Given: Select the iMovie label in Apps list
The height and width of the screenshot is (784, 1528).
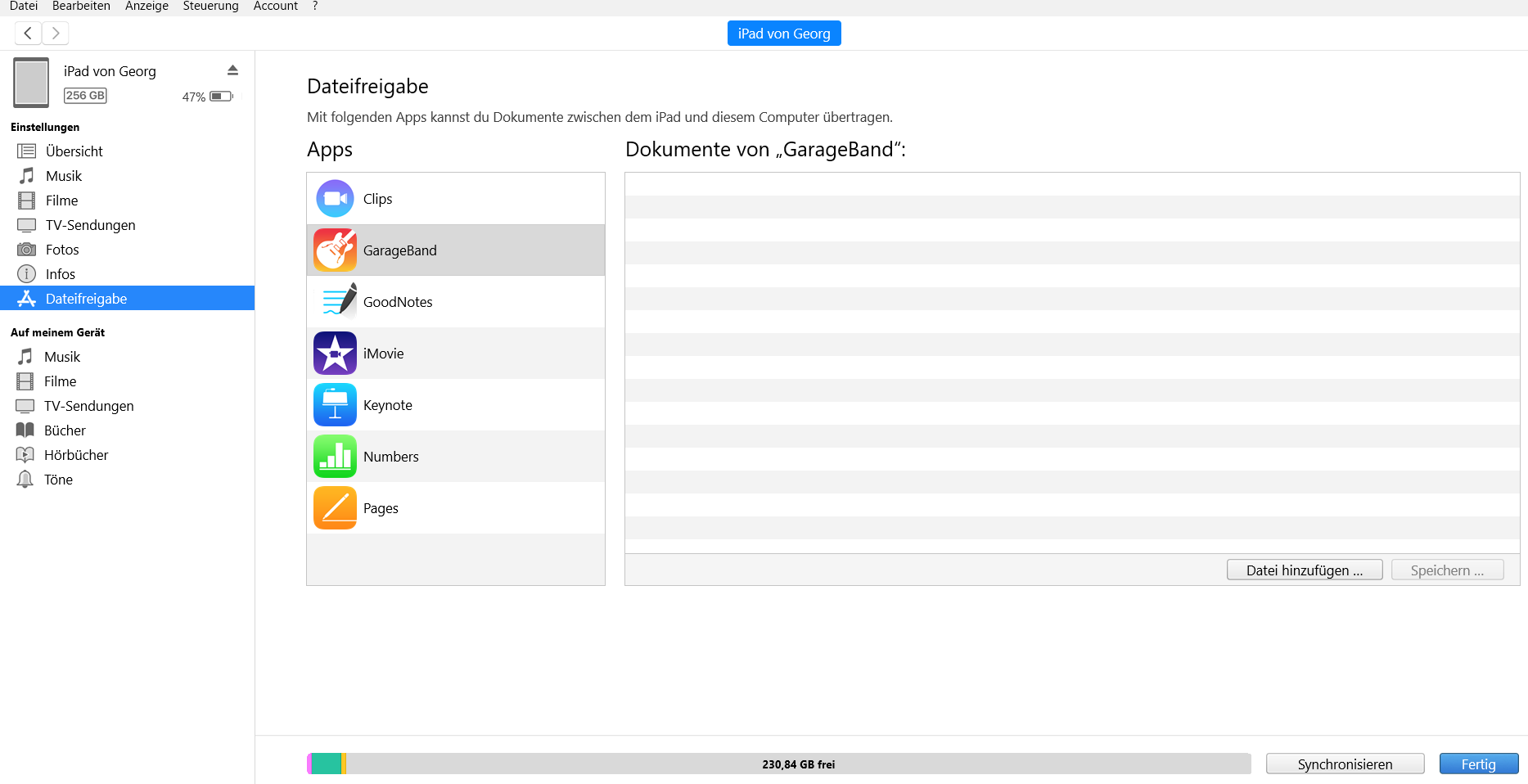Looking at the screenshot, I should click(384, 354).
